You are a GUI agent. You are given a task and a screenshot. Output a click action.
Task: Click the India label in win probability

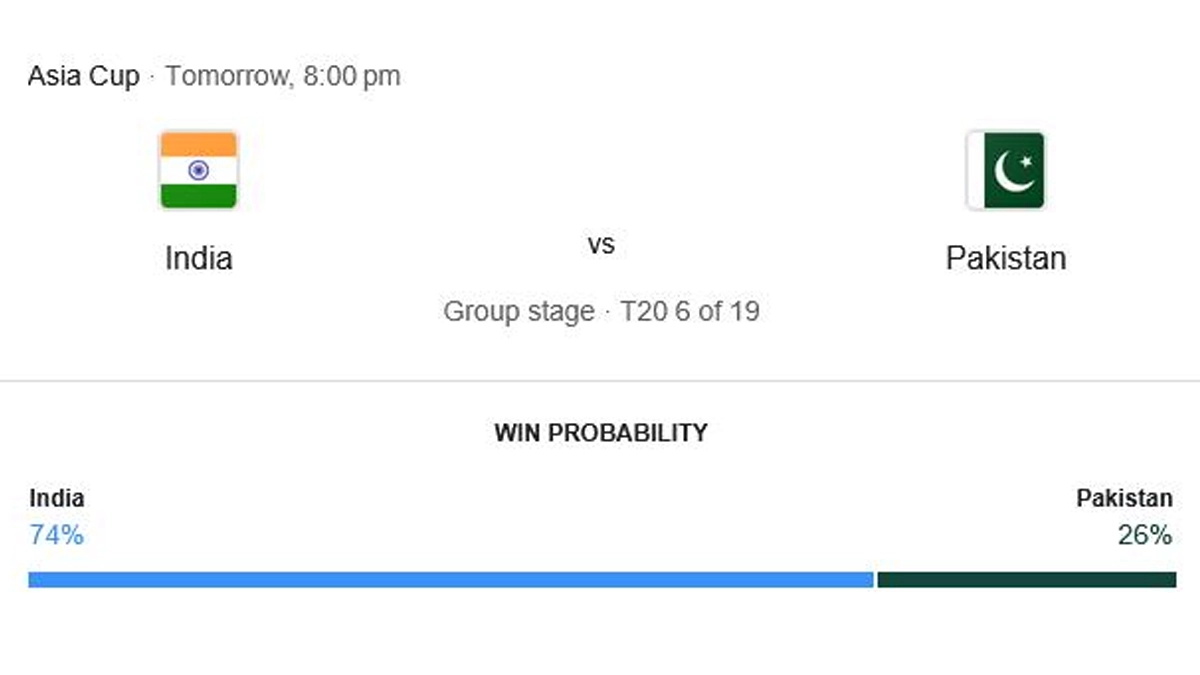[x=56, y=498]
